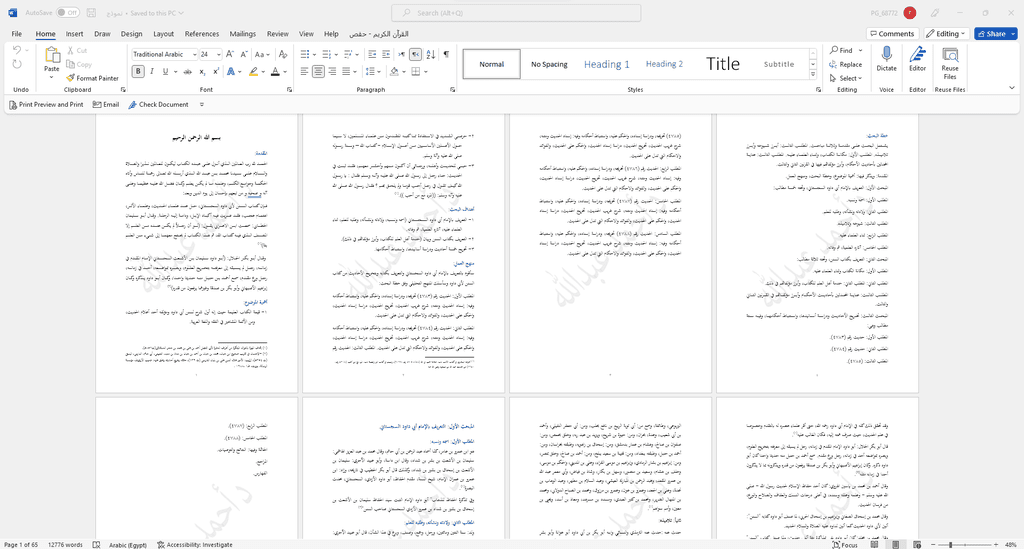
Task: Expand the Styles gallery more arrow
Action: coord(813,74)
